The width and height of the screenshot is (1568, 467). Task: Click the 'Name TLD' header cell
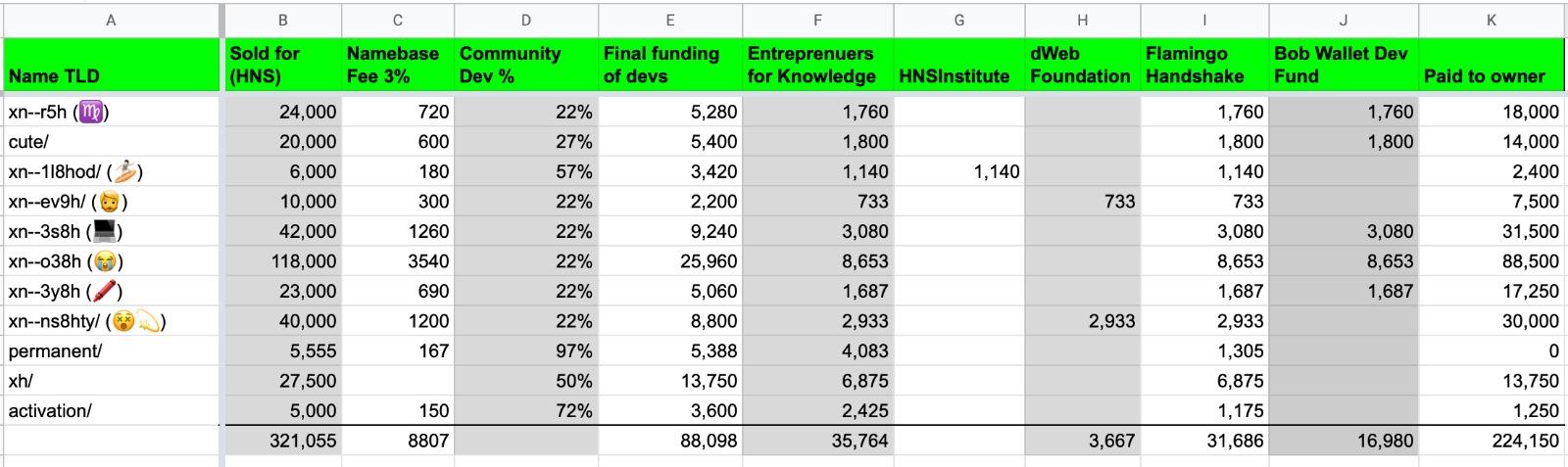[111, 66]
